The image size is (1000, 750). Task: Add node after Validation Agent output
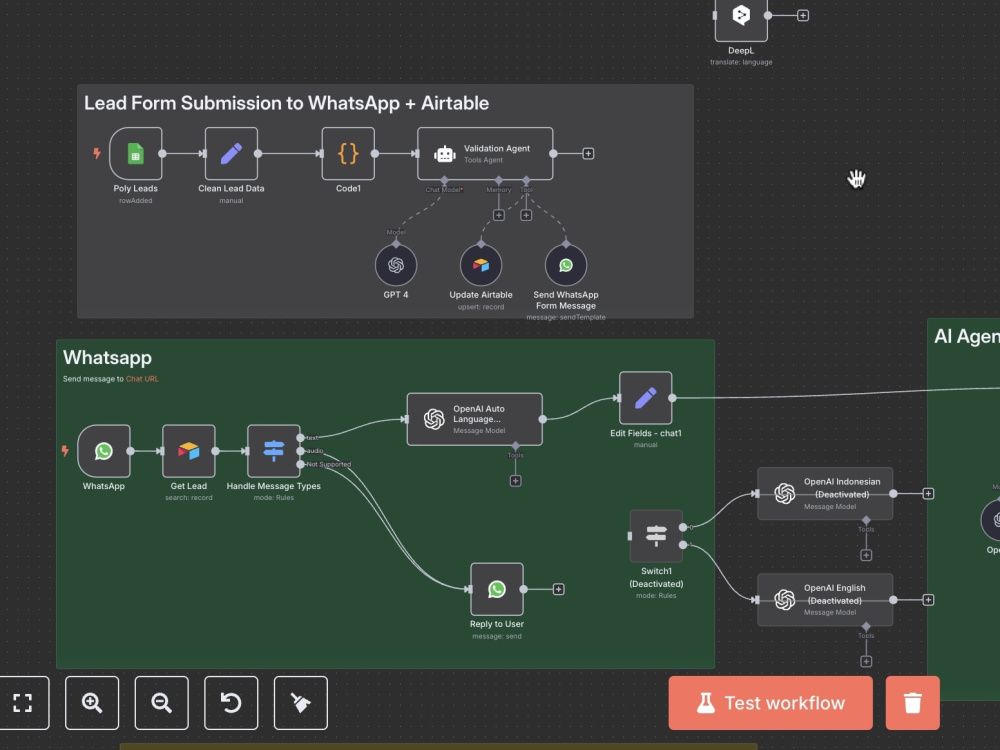(x=588, y=154)
